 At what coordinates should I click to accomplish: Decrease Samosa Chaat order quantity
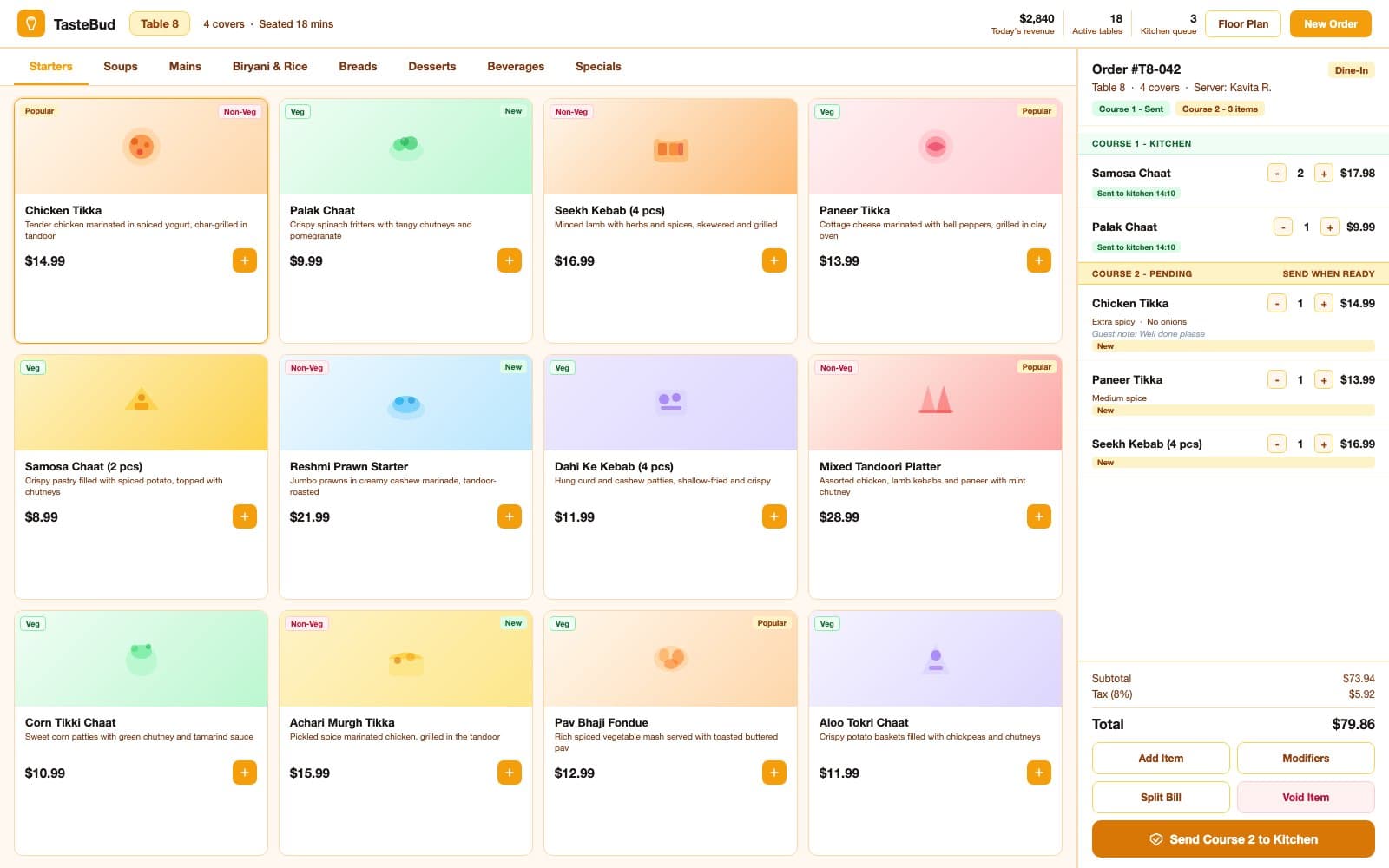click(1276, 173)
